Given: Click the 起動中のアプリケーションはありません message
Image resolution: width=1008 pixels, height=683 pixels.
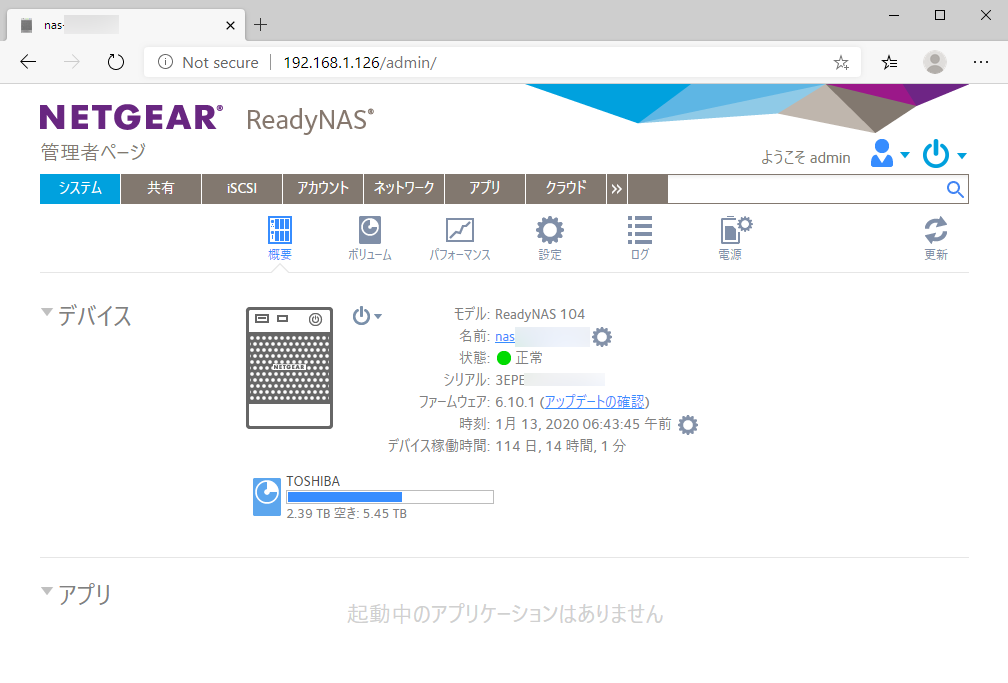Looking at the screenshot, I should click(x=505, y=614).
